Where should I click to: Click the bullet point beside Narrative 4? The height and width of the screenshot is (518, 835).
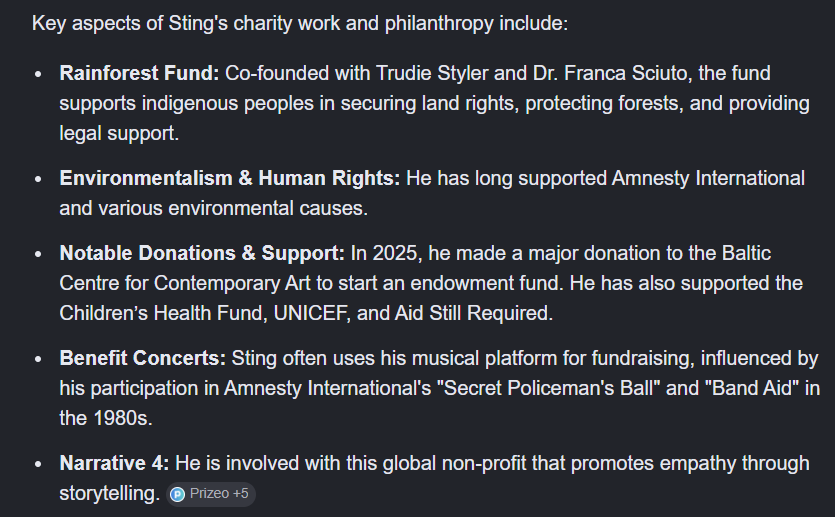[38, 464]
